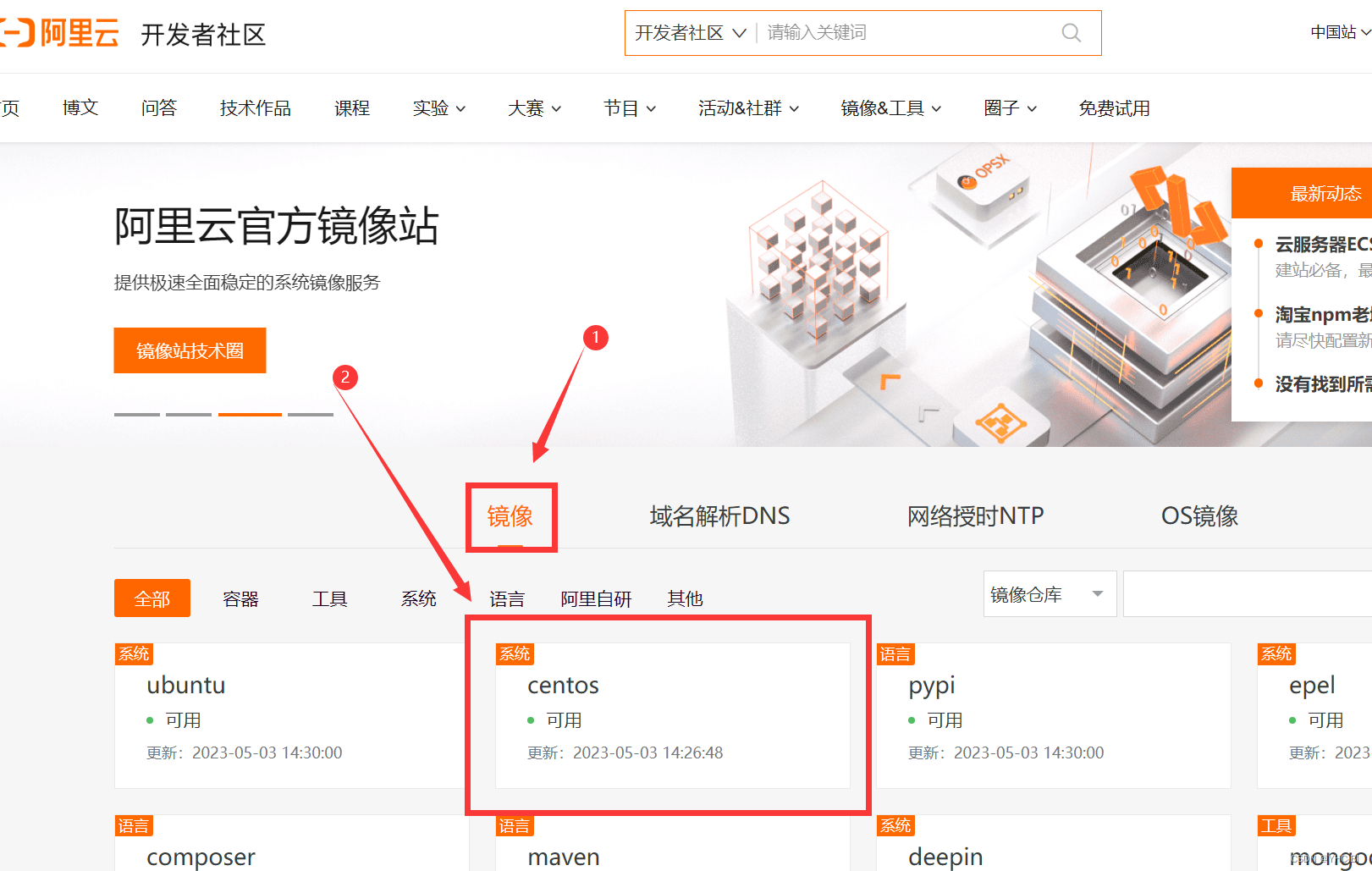Expand the 镜像&工具 dropdown menu
Screen dimensions: 1372x871
pyautogui.click(x=891, y=108)
